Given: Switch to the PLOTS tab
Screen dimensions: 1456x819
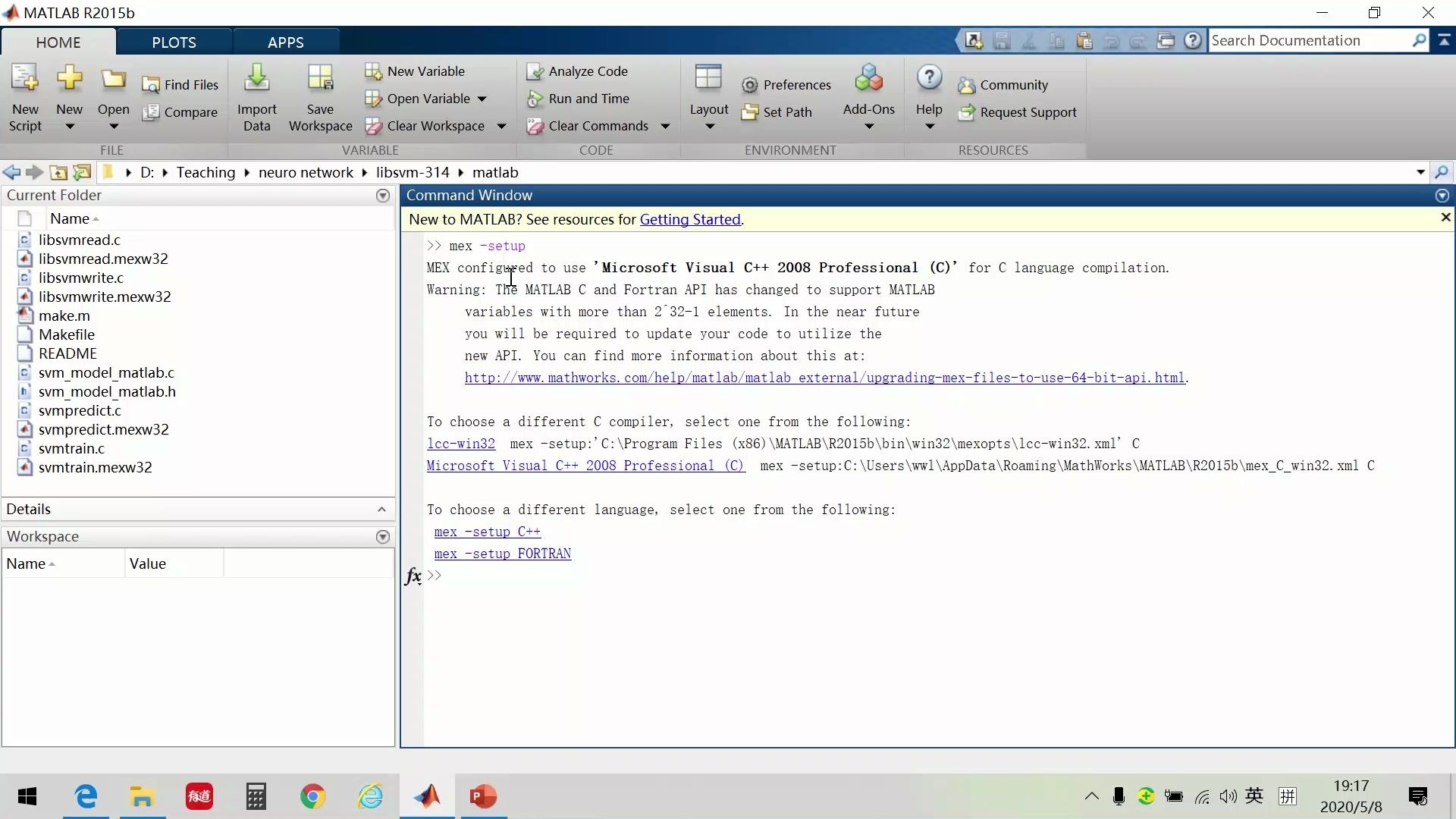Looking at the screenshot, I should (174, 42).
